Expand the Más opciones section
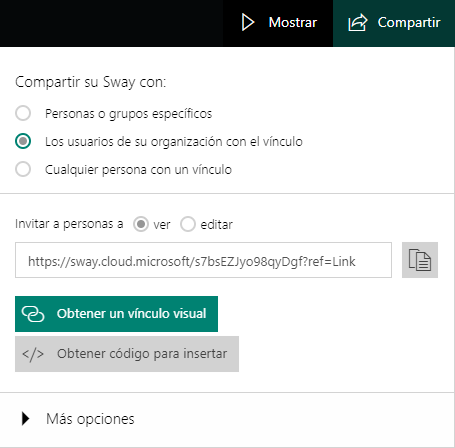The image size is (455, 448). coord(78,419)
